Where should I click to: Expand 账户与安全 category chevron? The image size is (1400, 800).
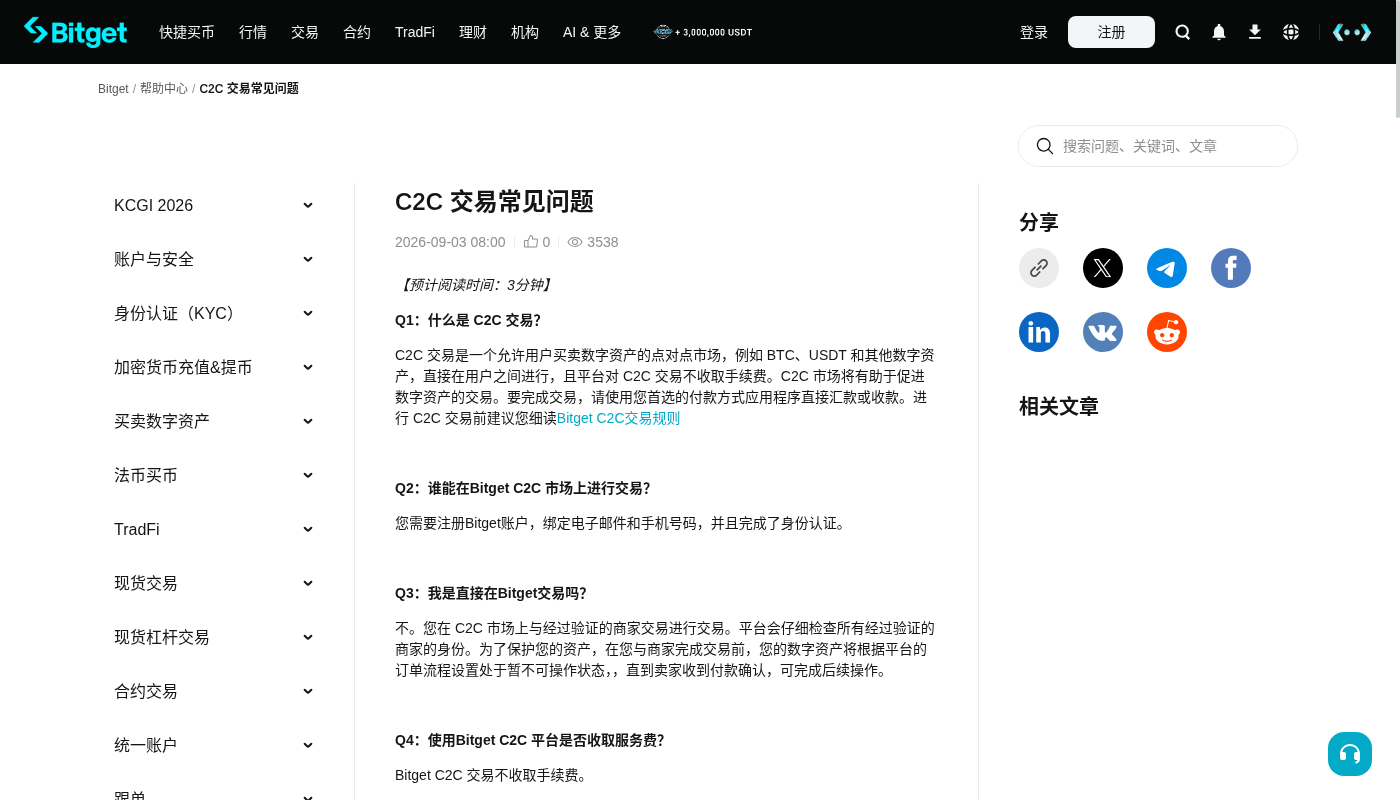coord(308,259)
